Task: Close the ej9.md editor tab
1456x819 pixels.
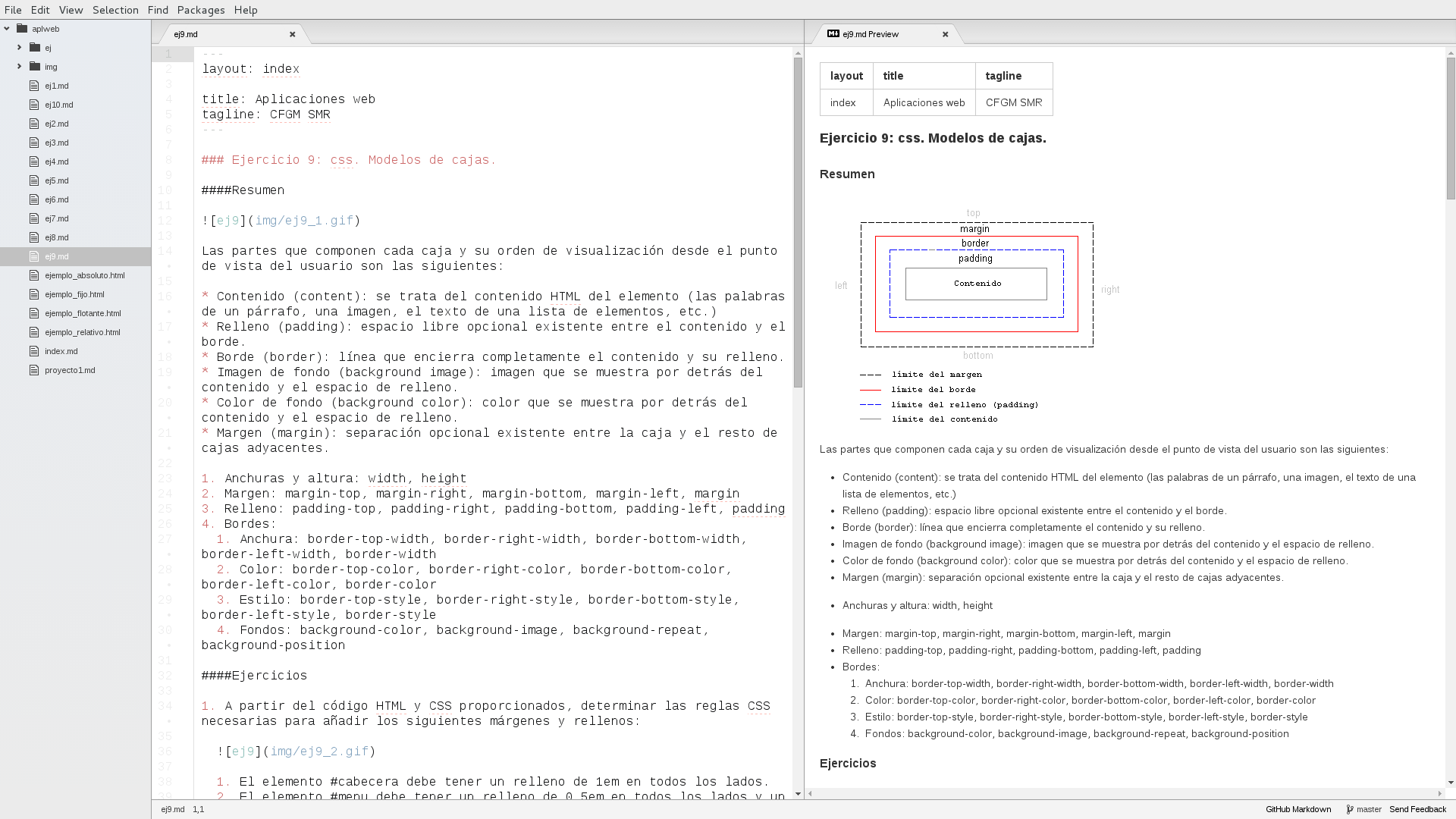Action: point(293,34)
